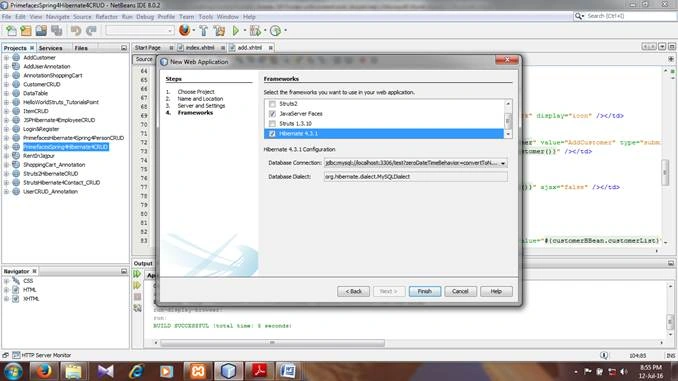
Task: Toggle the Struts 1.3.10 checkbox
Action: [272, 124]
